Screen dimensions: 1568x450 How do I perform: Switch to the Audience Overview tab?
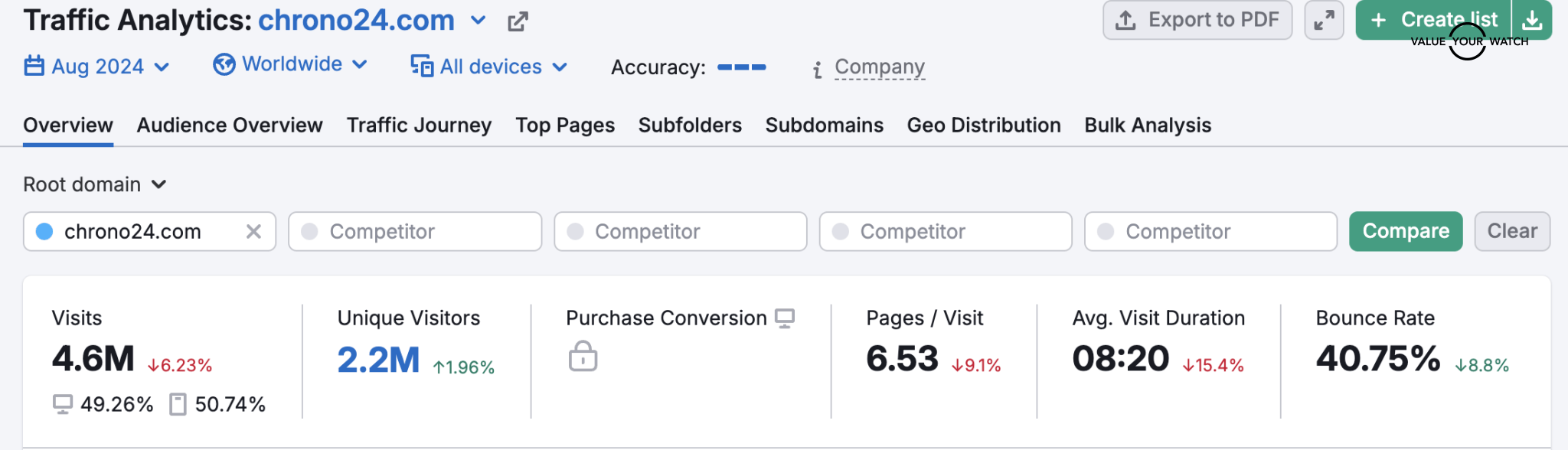point(230,125)
